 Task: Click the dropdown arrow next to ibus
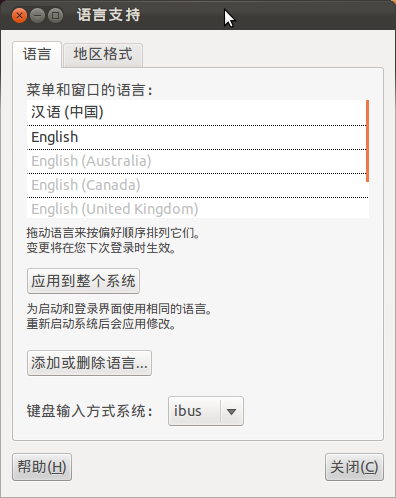point(231,412)
